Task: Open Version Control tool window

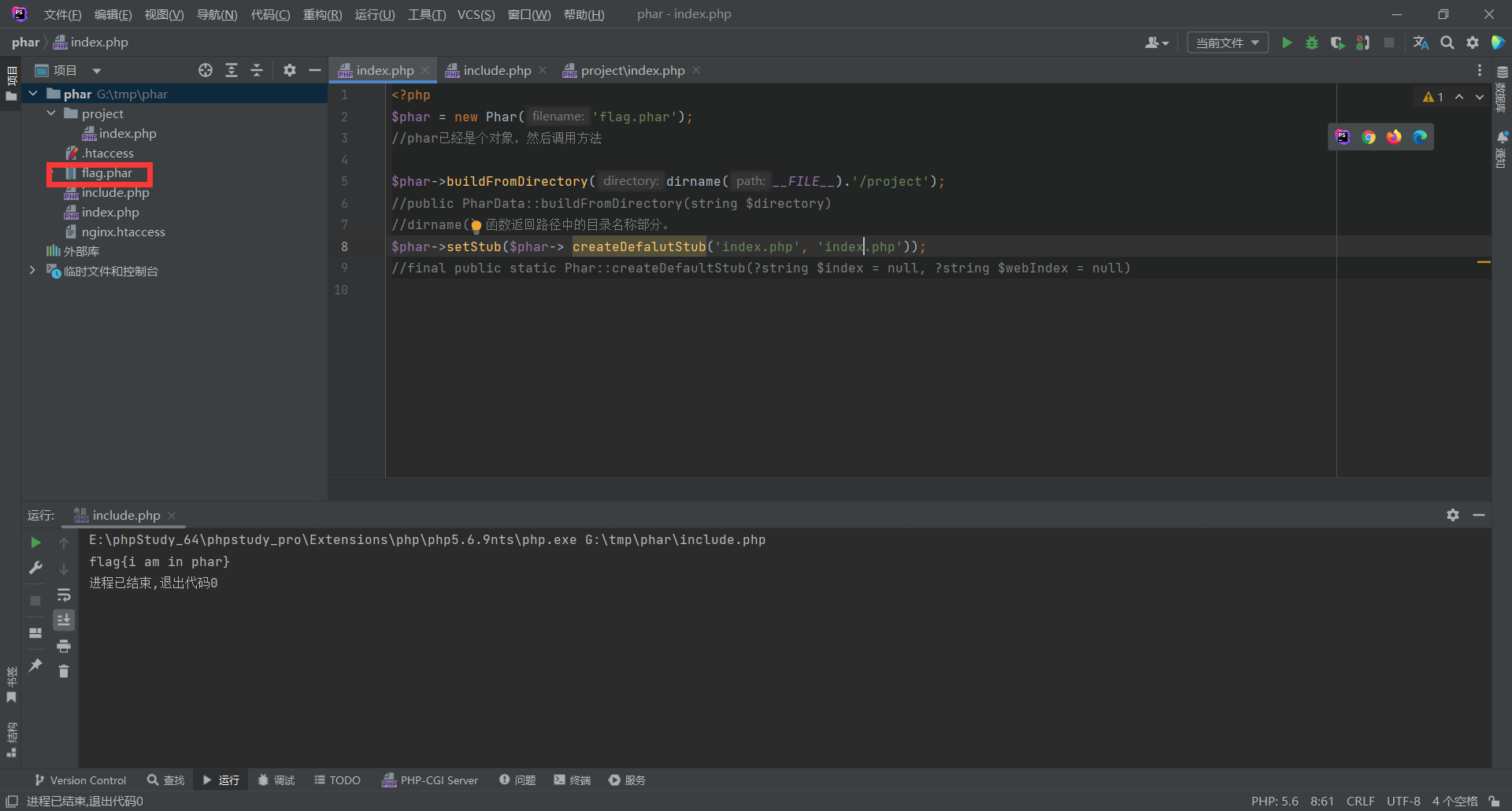Action: (80, 780)
